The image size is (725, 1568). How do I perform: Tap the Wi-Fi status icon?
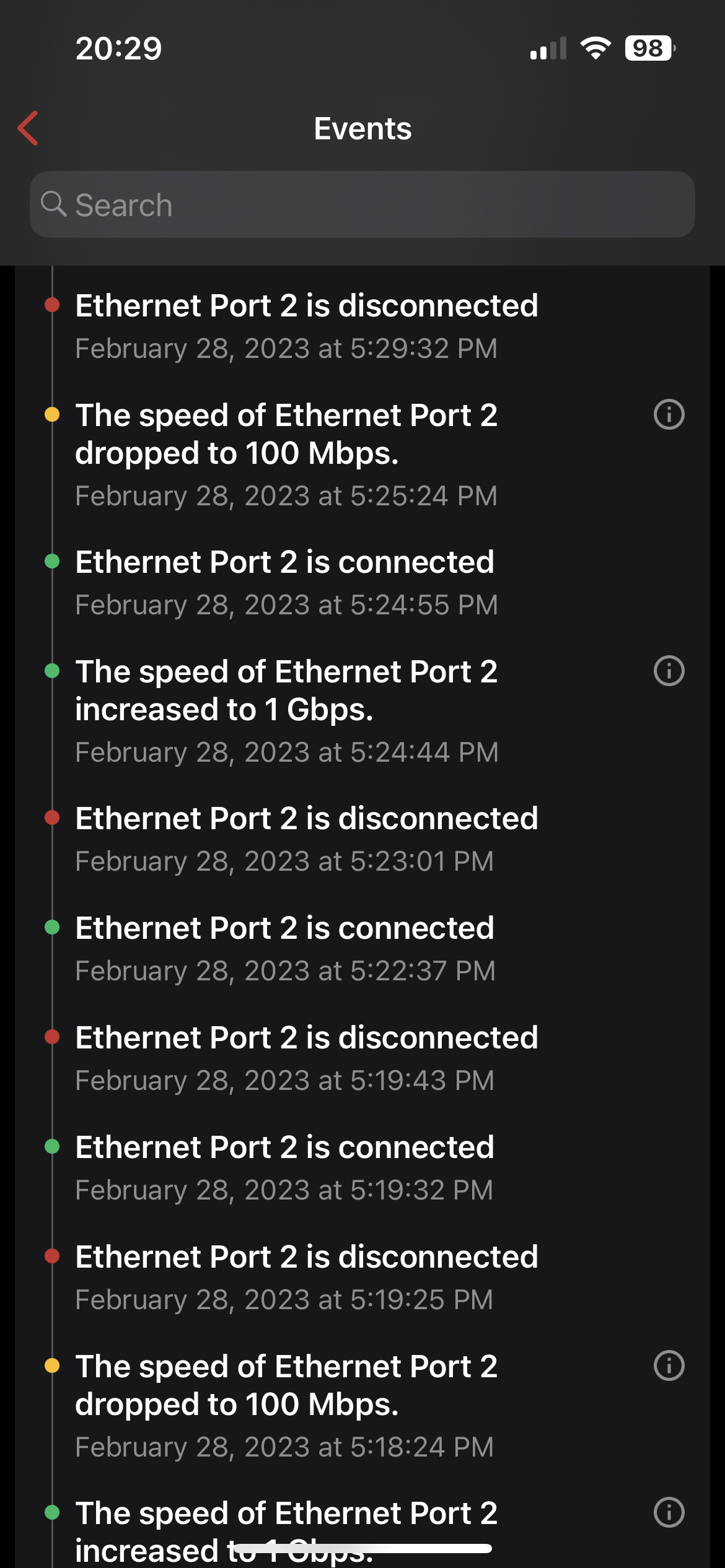pos(595,48)
